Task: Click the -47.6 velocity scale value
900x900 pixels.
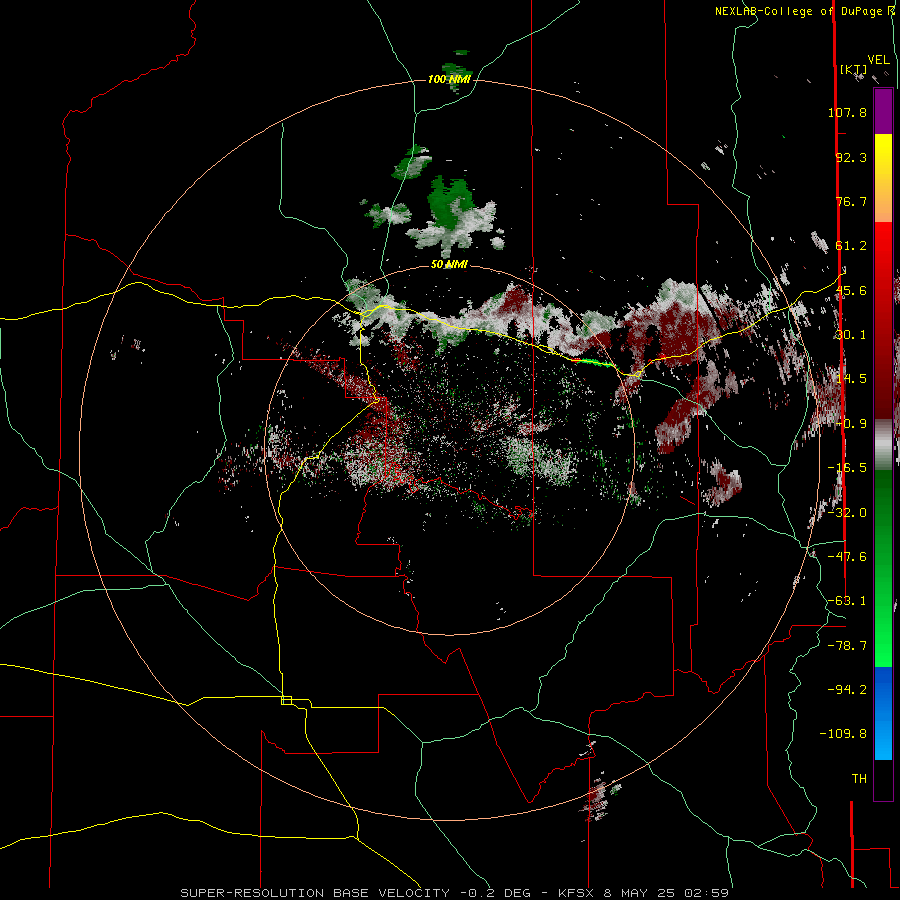Action: point(847,557)
